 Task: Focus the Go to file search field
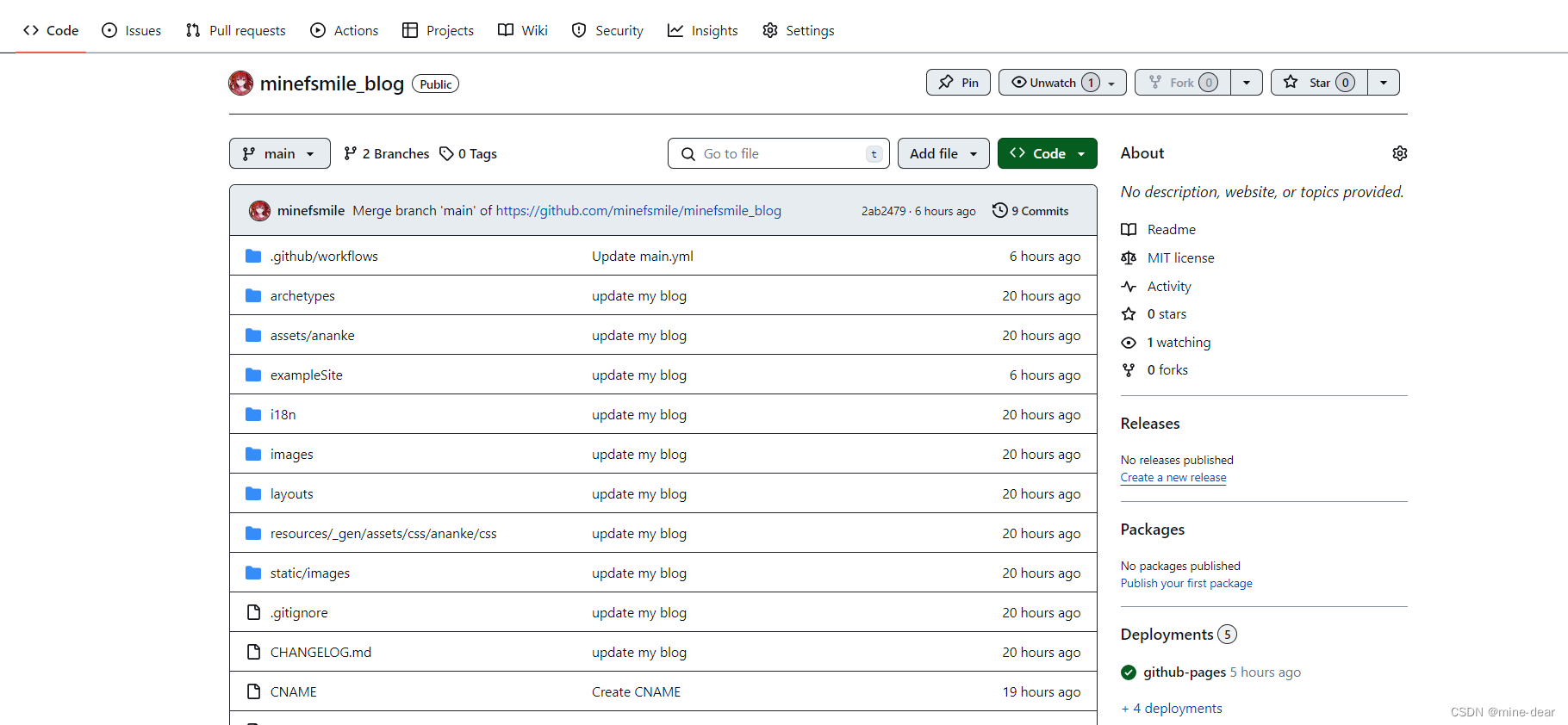(x=779, y=153)
